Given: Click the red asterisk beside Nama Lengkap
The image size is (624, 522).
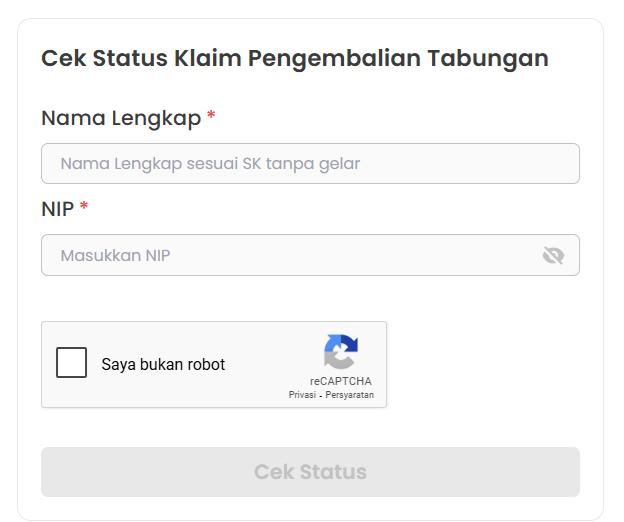Looking at the screenshot, I should pos(211,117).
